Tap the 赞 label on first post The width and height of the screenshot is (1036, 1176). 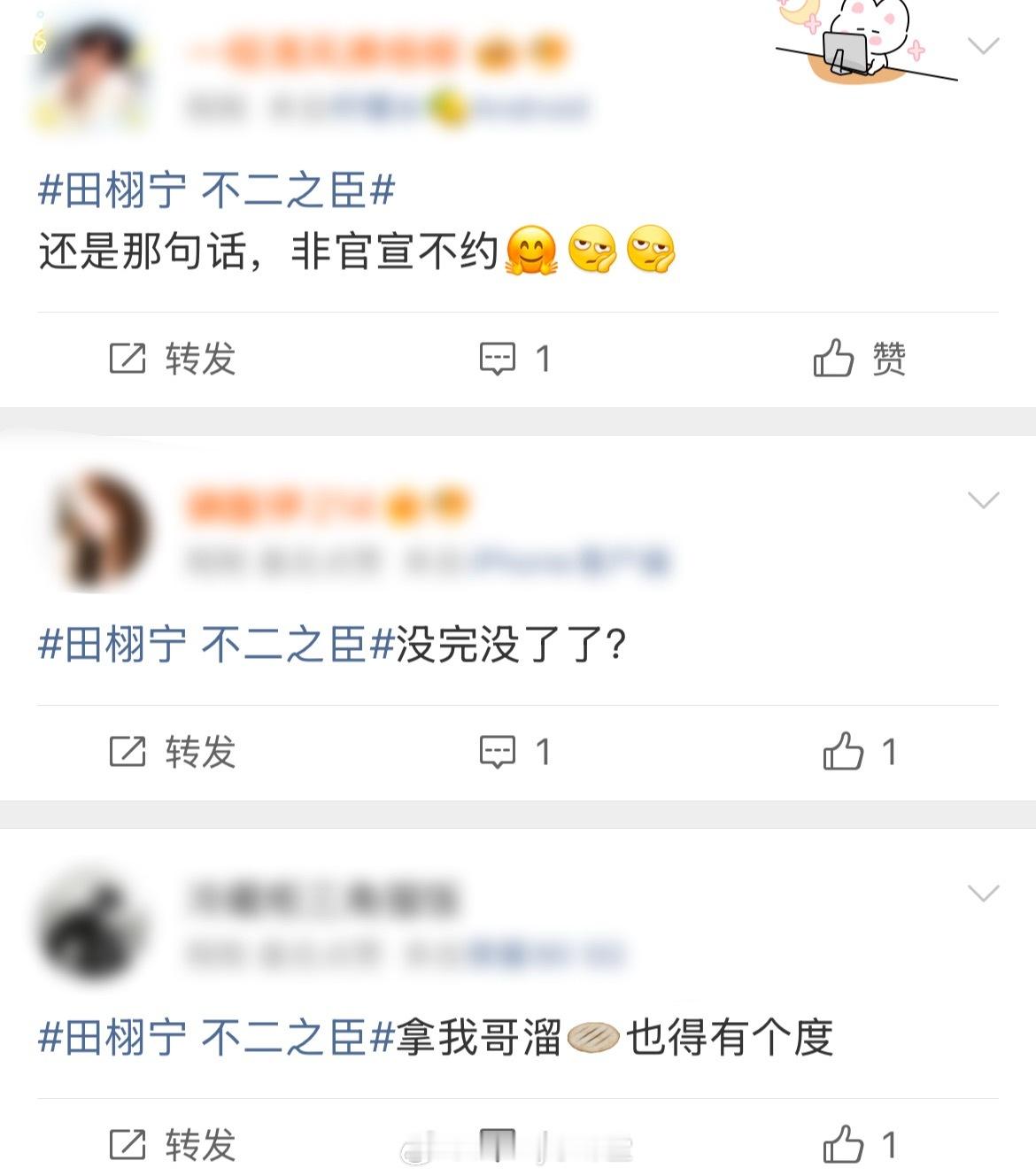coord(888,359)
